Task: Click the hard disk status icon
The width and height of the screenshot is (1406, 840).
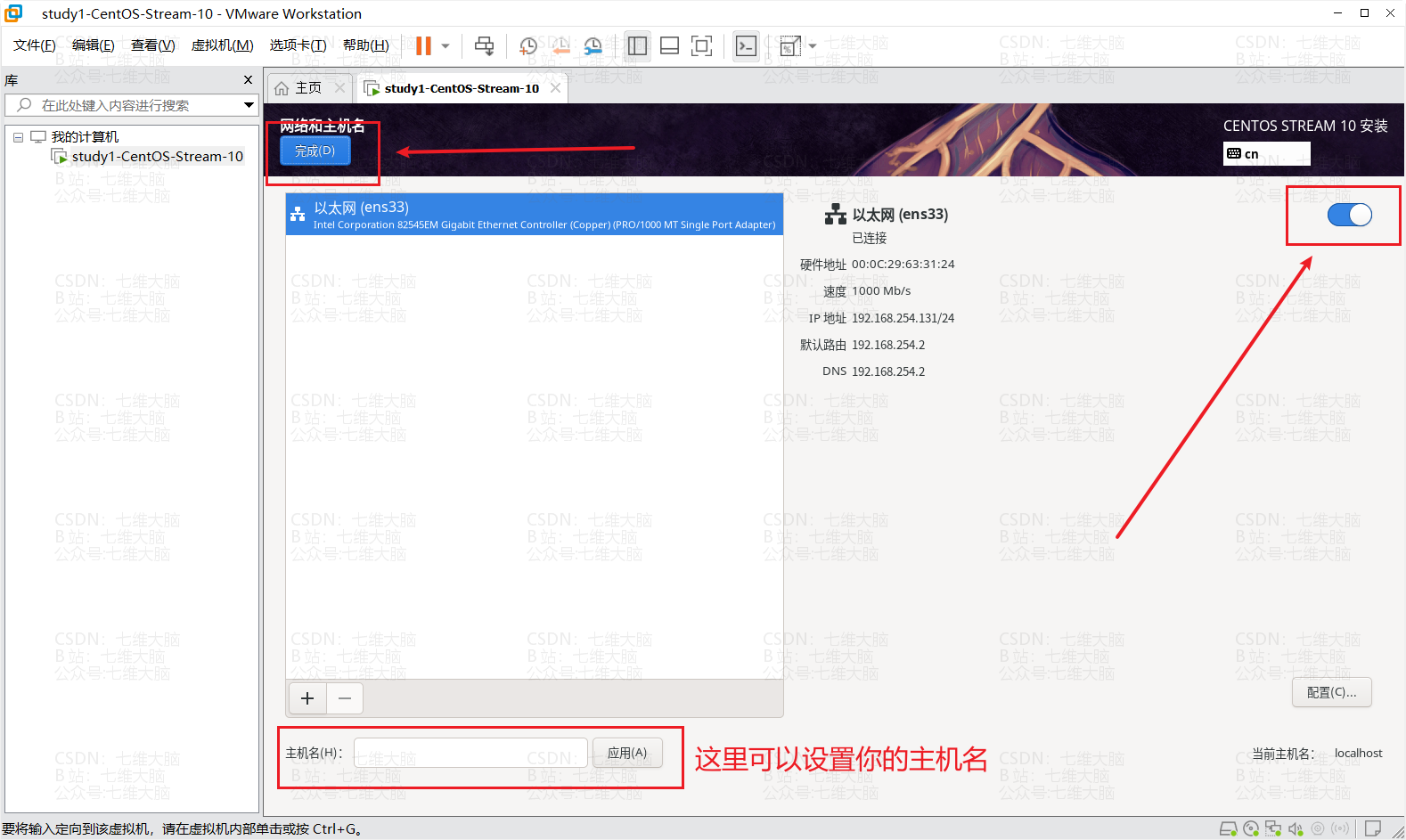Action: click(1228, 829)
